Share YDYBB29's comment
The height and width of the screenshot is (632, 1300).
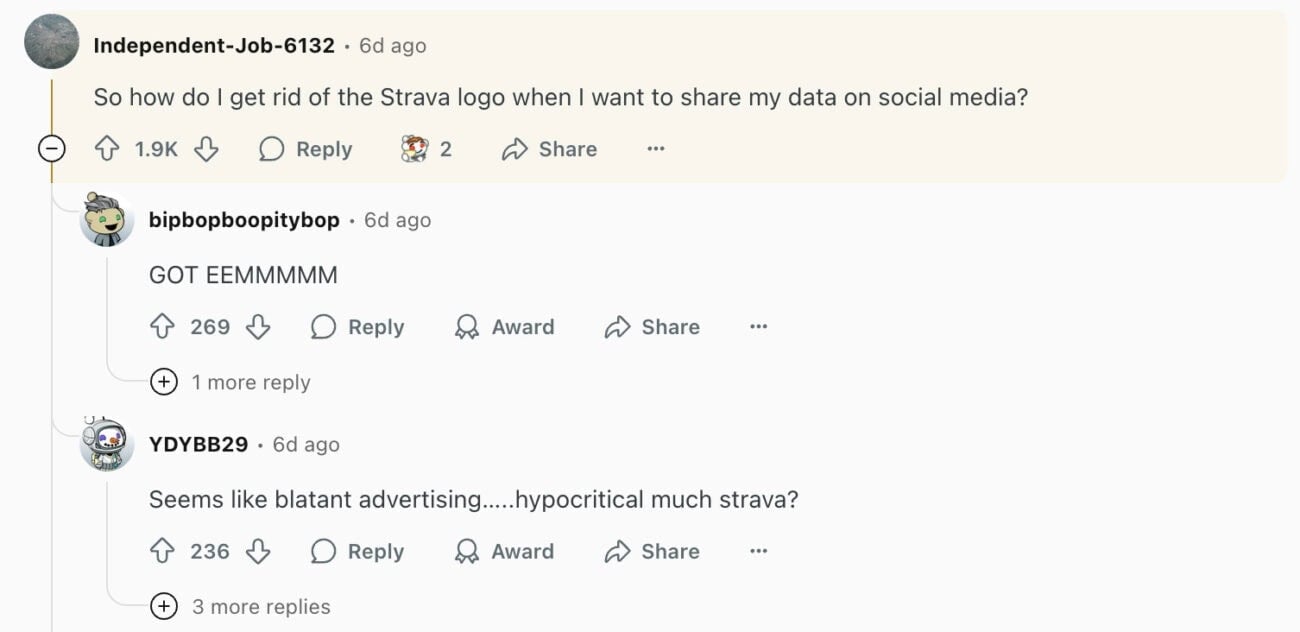(650, 551)
